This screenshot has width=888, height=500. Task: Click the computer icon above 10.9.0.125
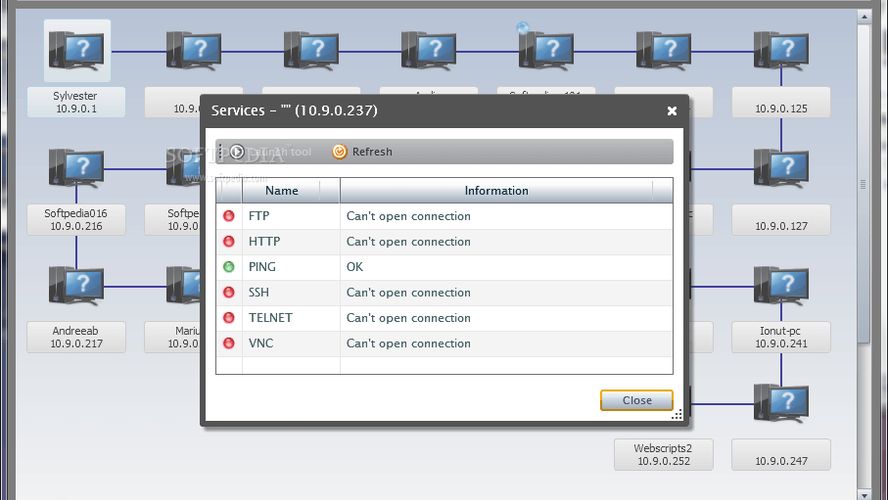781,51
